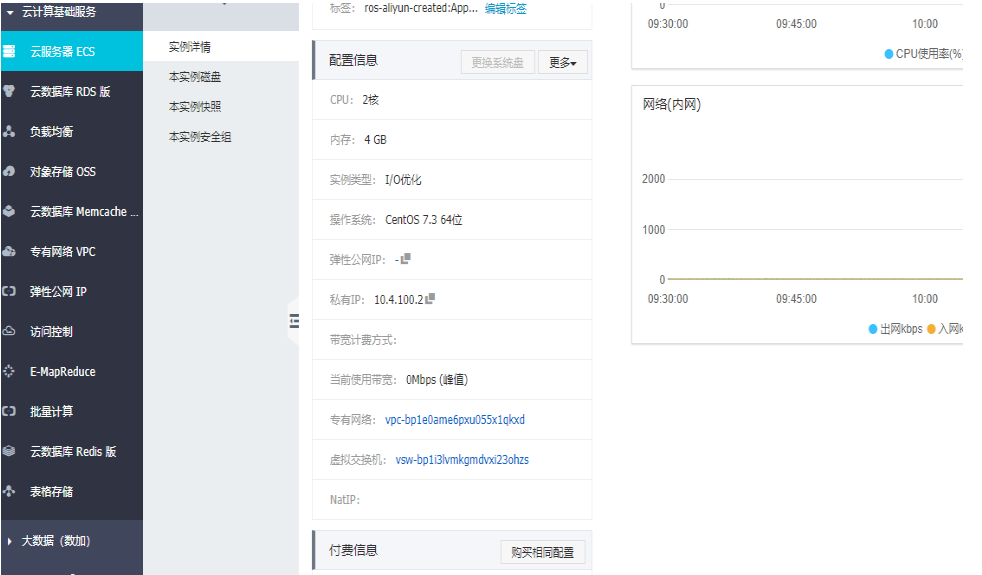Copy the private IP 10.4.100.2
Viewport: 982px width, 575px height.
(x=430, y=299)
